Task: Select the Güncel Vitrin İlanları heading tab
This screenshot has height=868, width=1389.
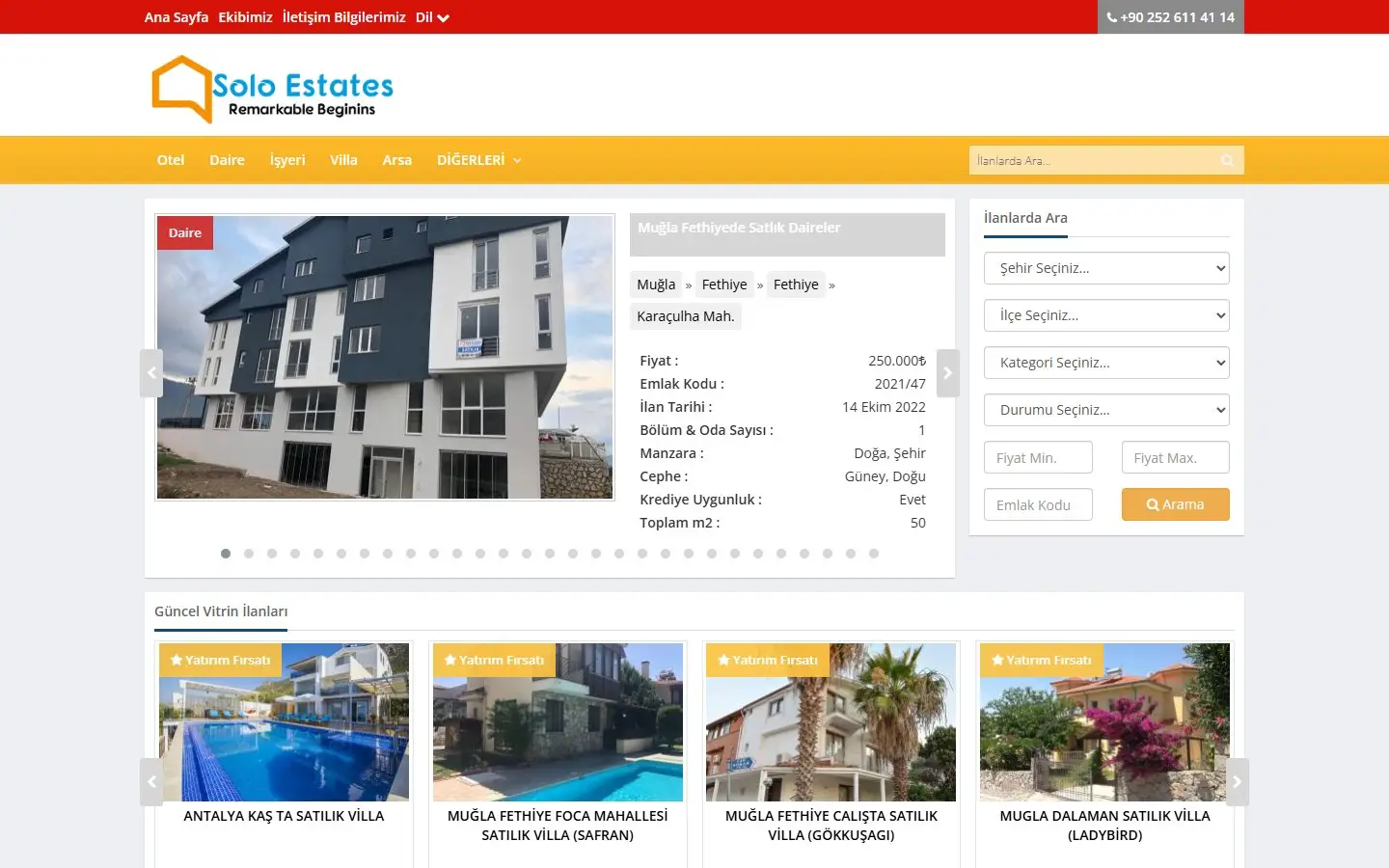Action: click(221, 611)
